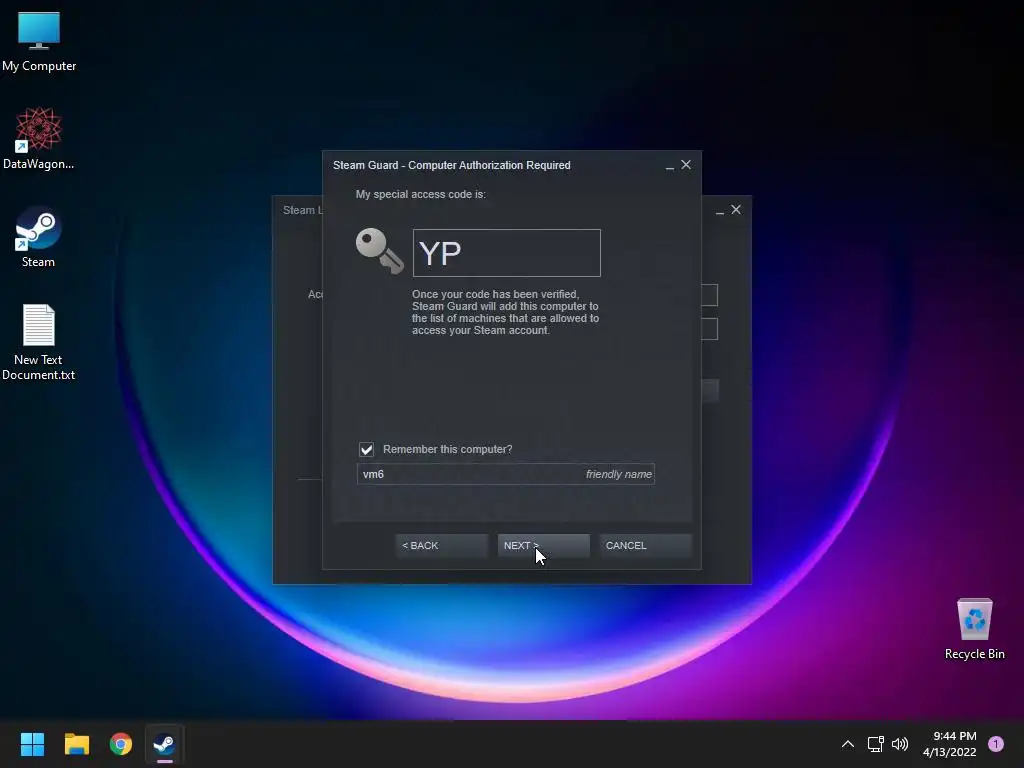Minimize the Steam Login window behind

pos(720,210)
